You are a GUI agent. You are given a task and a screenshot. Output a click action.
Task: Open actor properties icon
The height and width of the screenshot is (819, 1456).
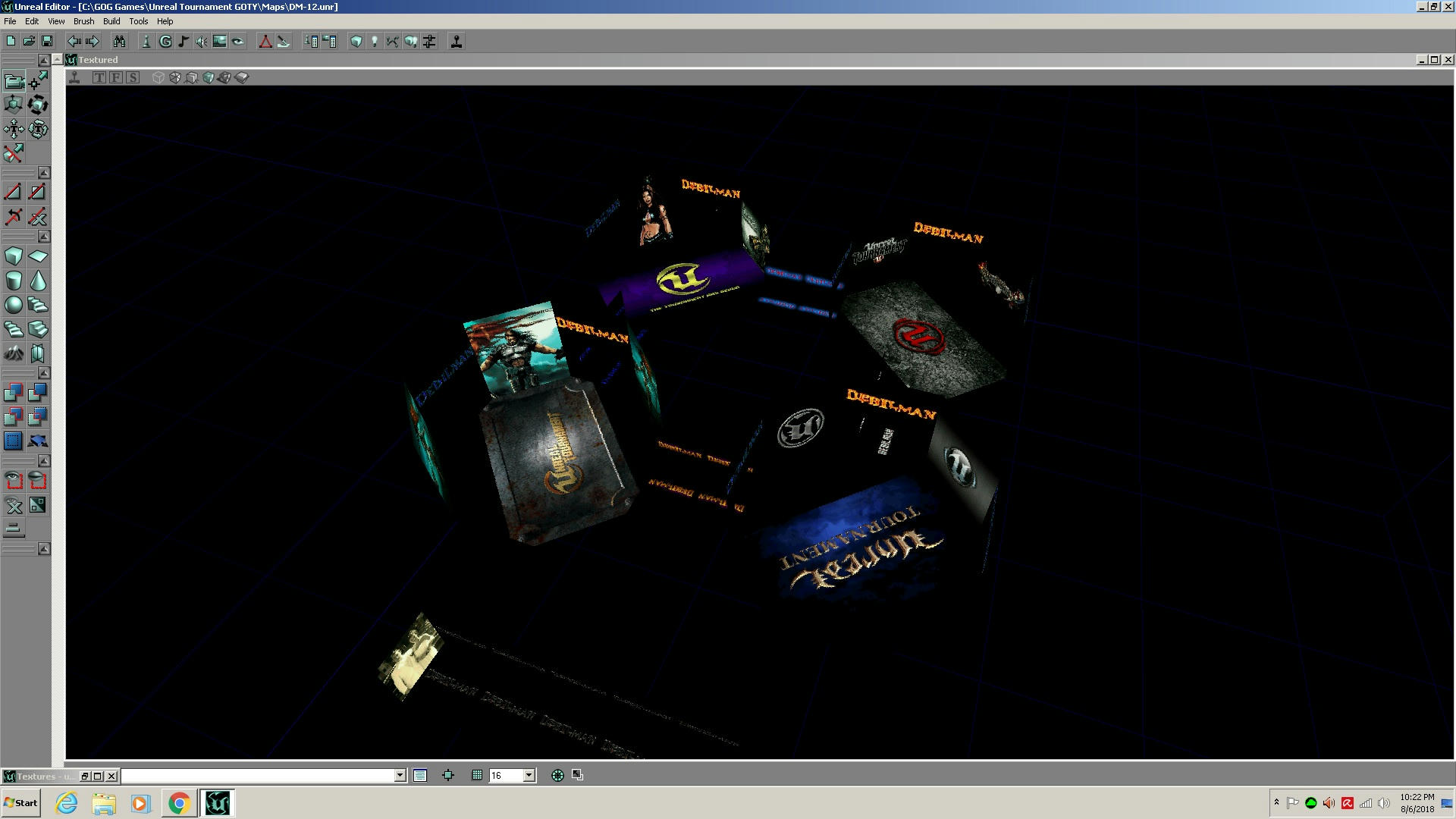[x=311, y=41]
